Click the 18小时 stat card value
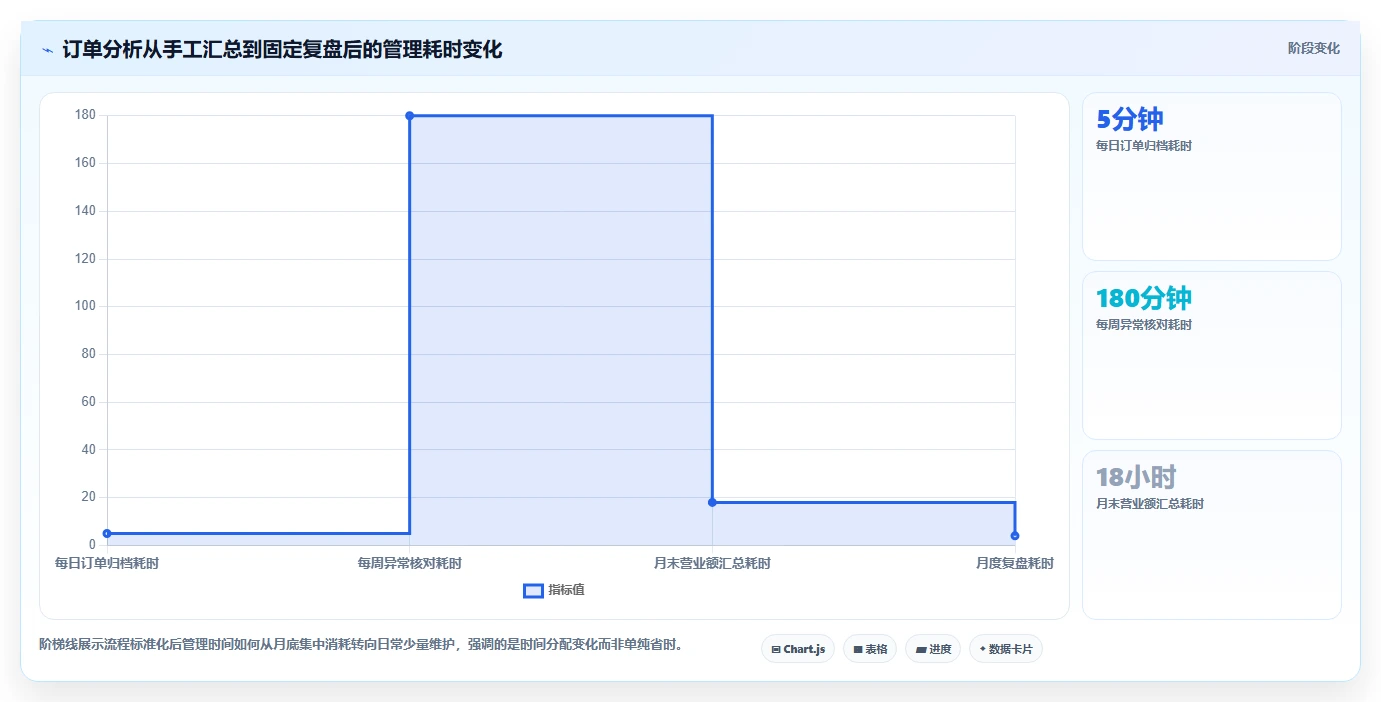This screenshot has height=702, width=1381. coord(1136,477)
